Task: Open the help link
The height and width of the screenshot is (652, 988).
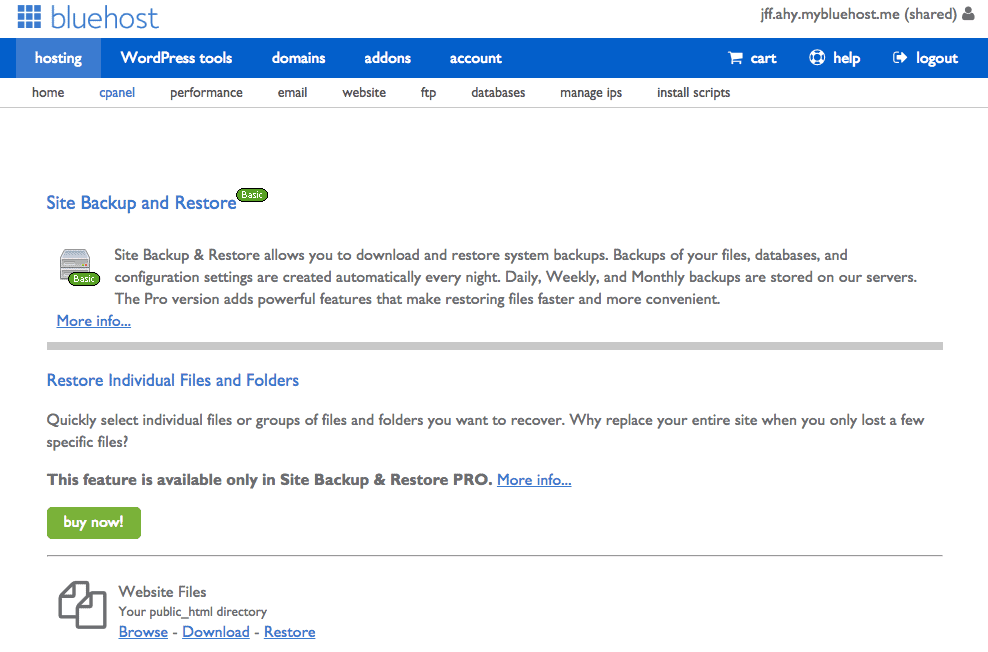Action: [846, 58]
